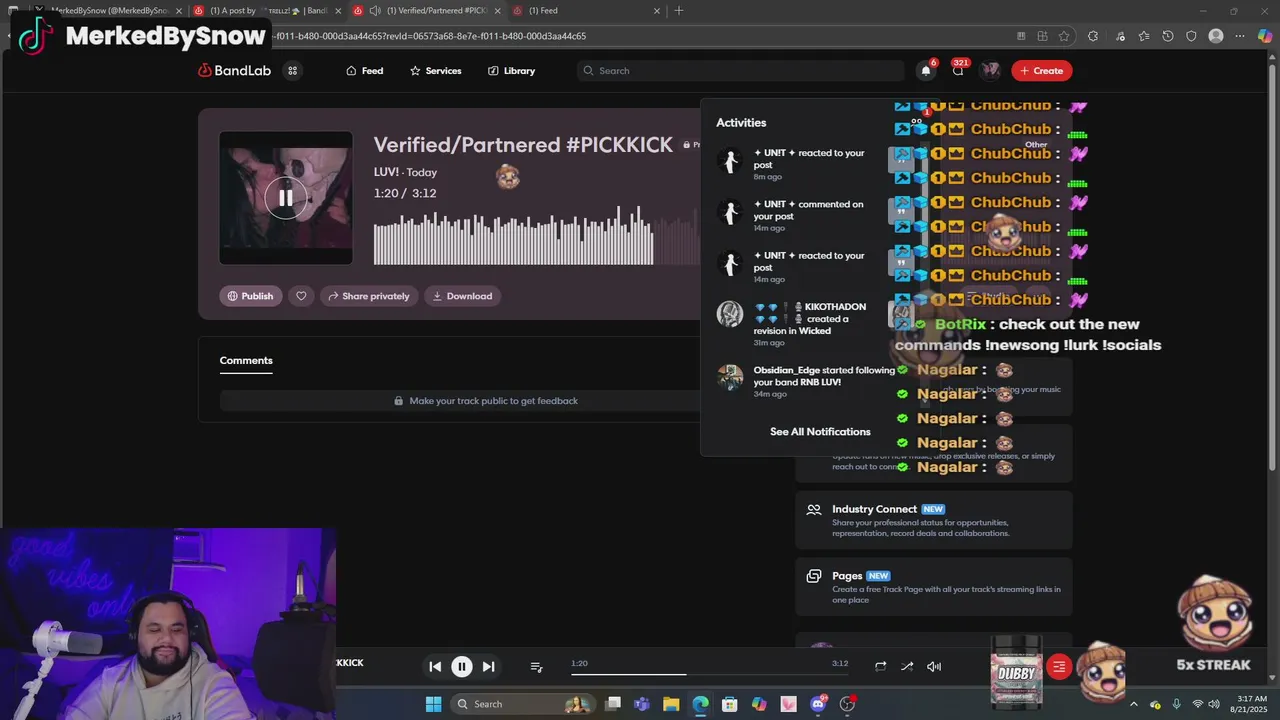The height and width of the screenshot is (720, 1280).
Task: Click the Publish button
Action: point(251,296)
